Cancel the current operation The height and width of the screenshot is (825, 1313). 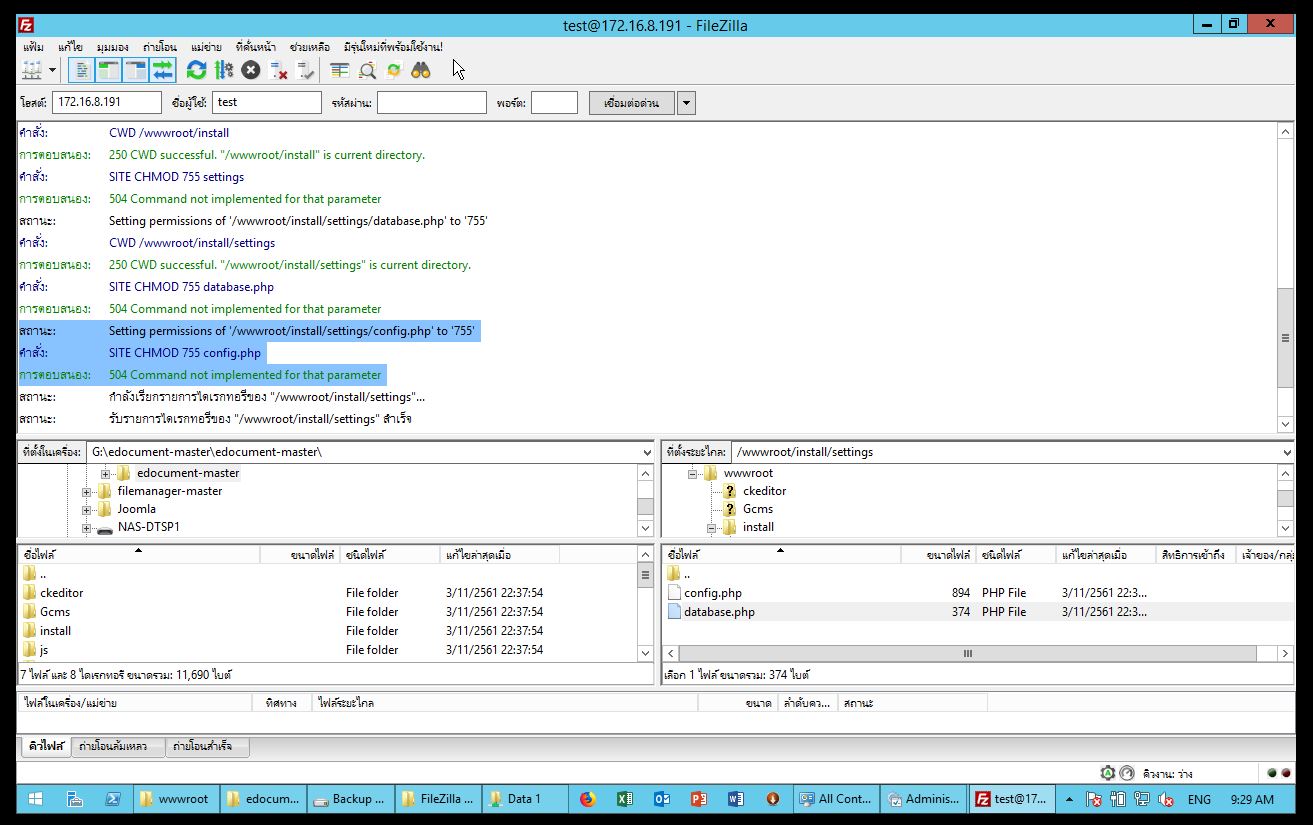point(251,70)
